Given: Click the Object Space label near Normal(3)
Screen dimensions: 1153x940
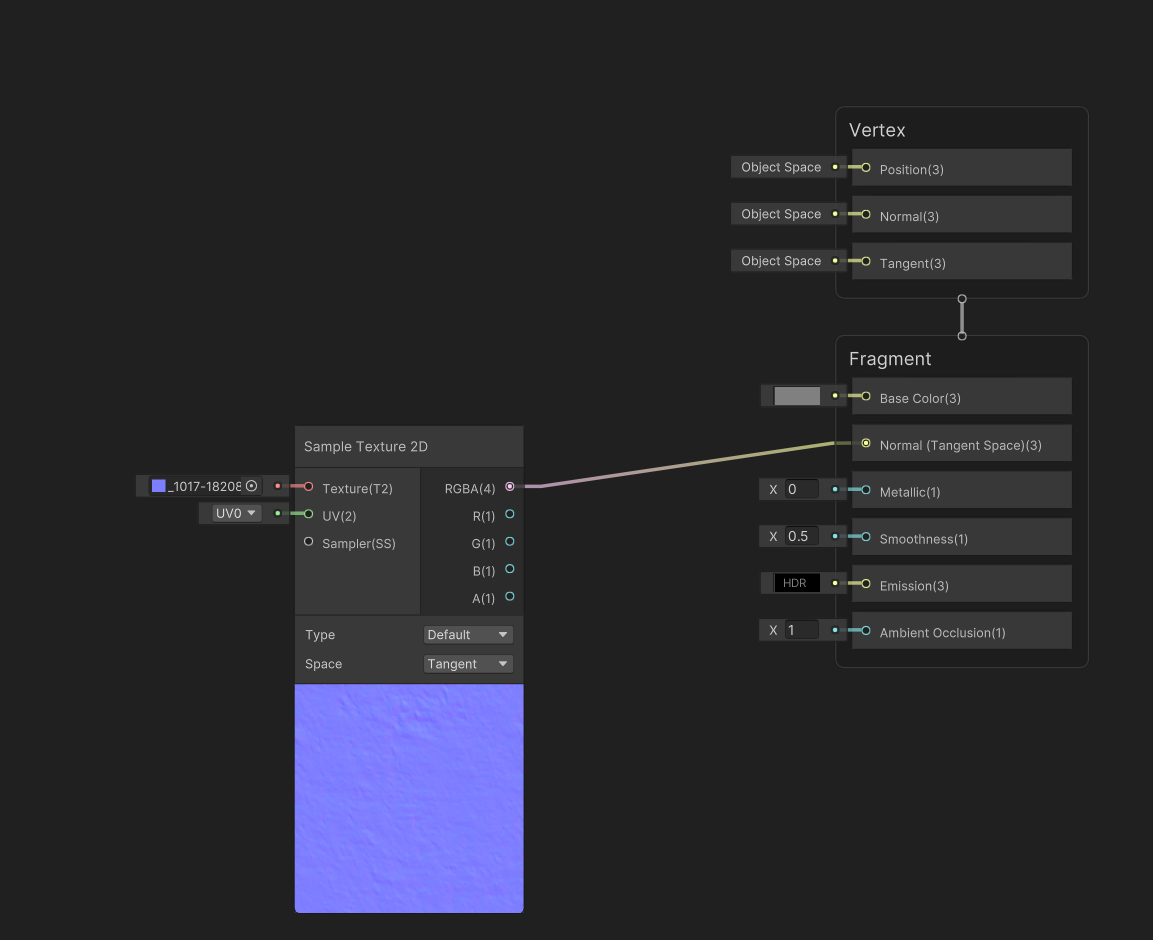Looking at the screenshot, I should click(x=783, y=213).
